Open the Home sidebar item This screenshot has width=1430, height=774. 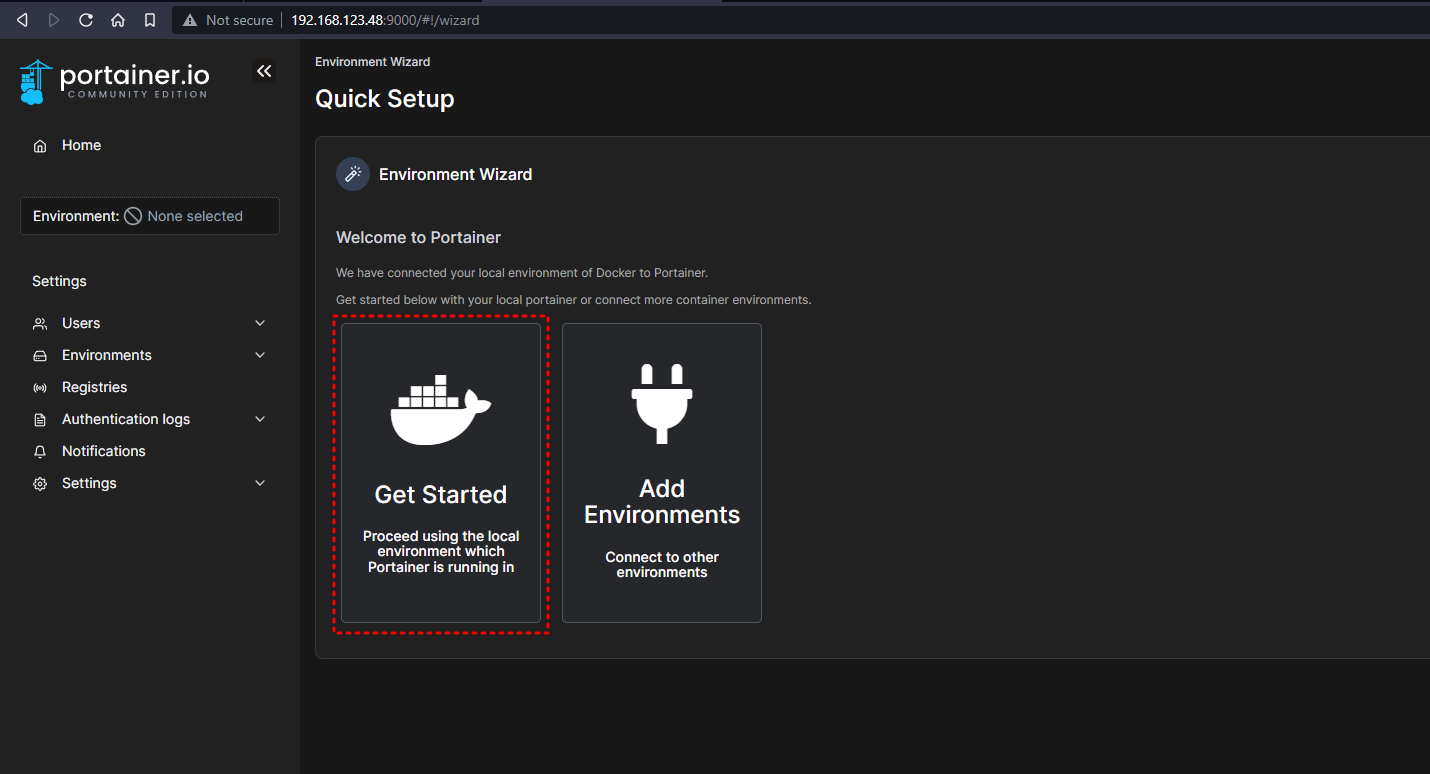(150, 145)
